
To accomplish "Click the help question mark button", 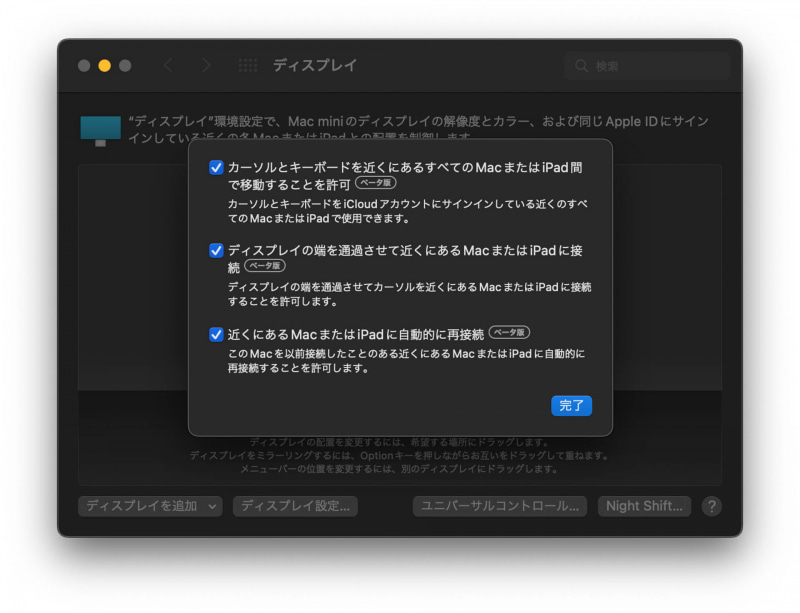I will click(710, 506).
